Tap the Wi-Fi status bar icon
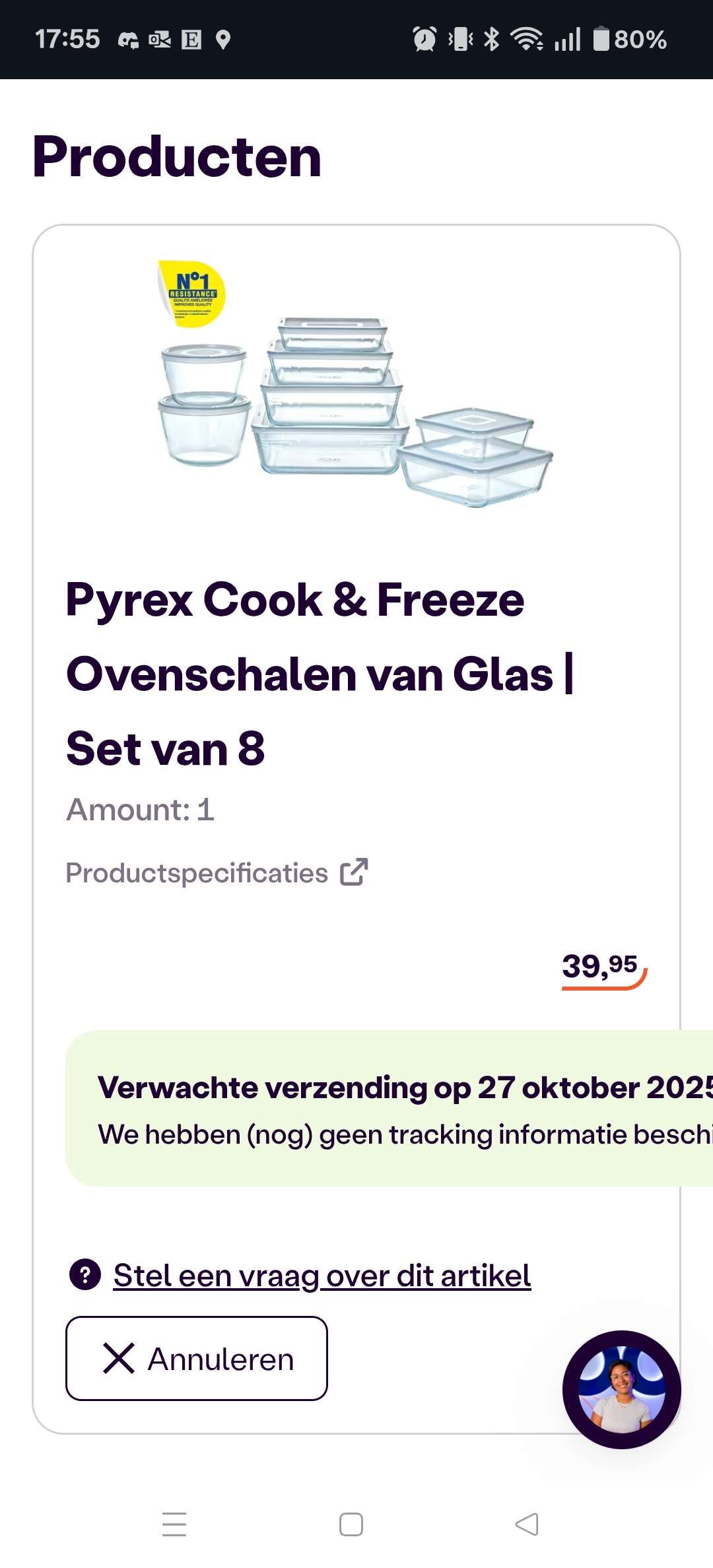This screenshot has height=1568, width=713. click(527, 39)
